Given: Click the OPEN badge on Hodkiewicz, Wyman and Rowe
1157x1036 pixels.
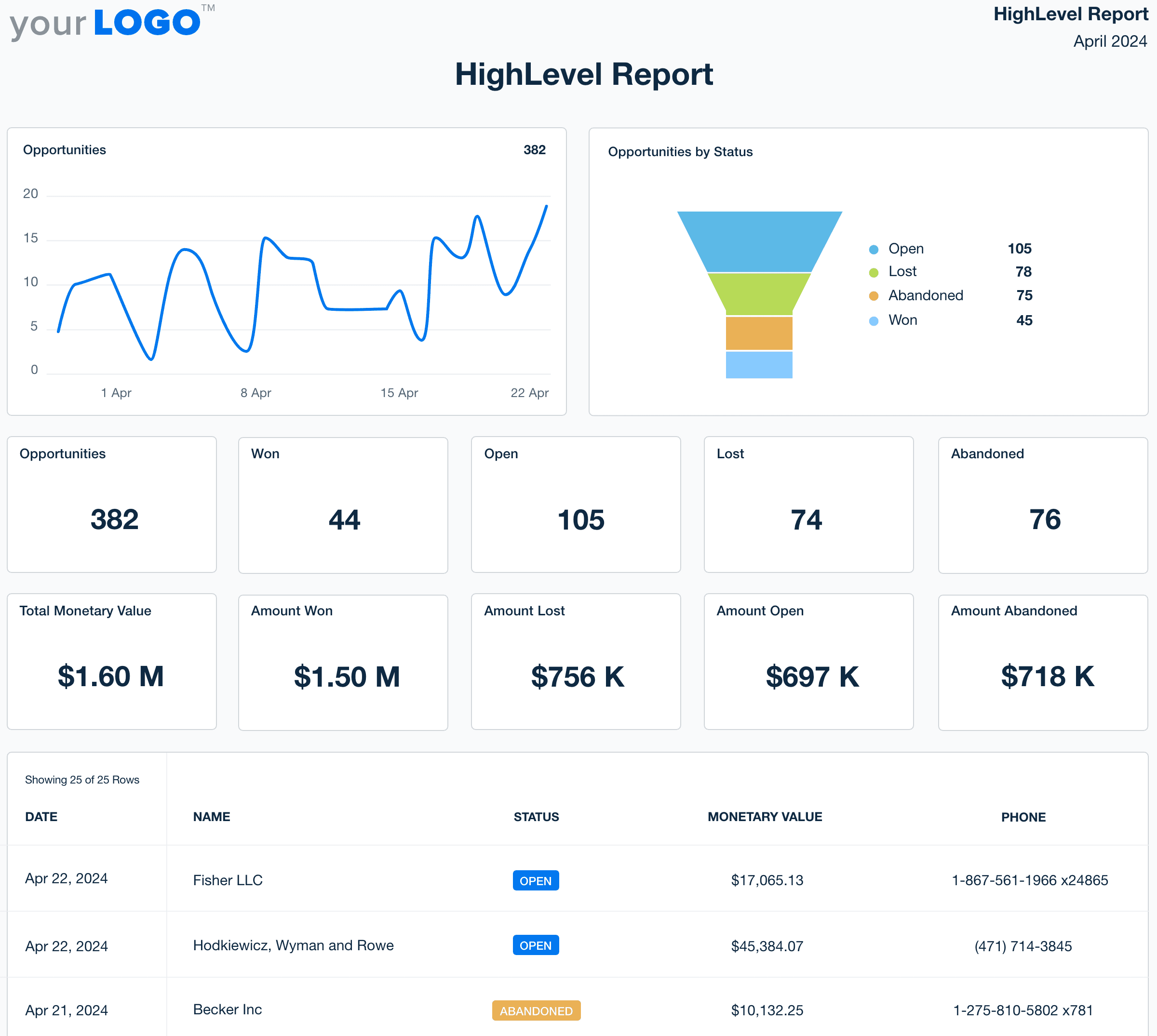Looking at the screenshot, I should click(535, 945).
